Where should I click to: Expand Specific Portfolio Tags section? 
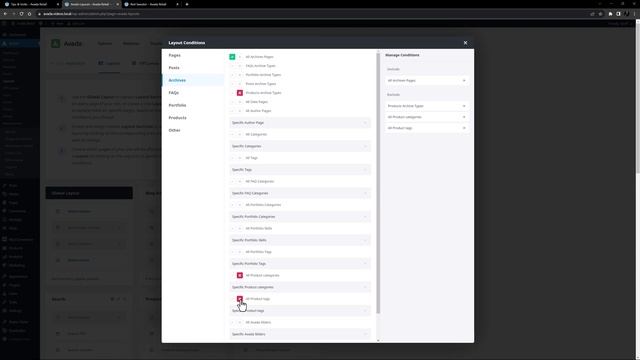tap(300, 264)
